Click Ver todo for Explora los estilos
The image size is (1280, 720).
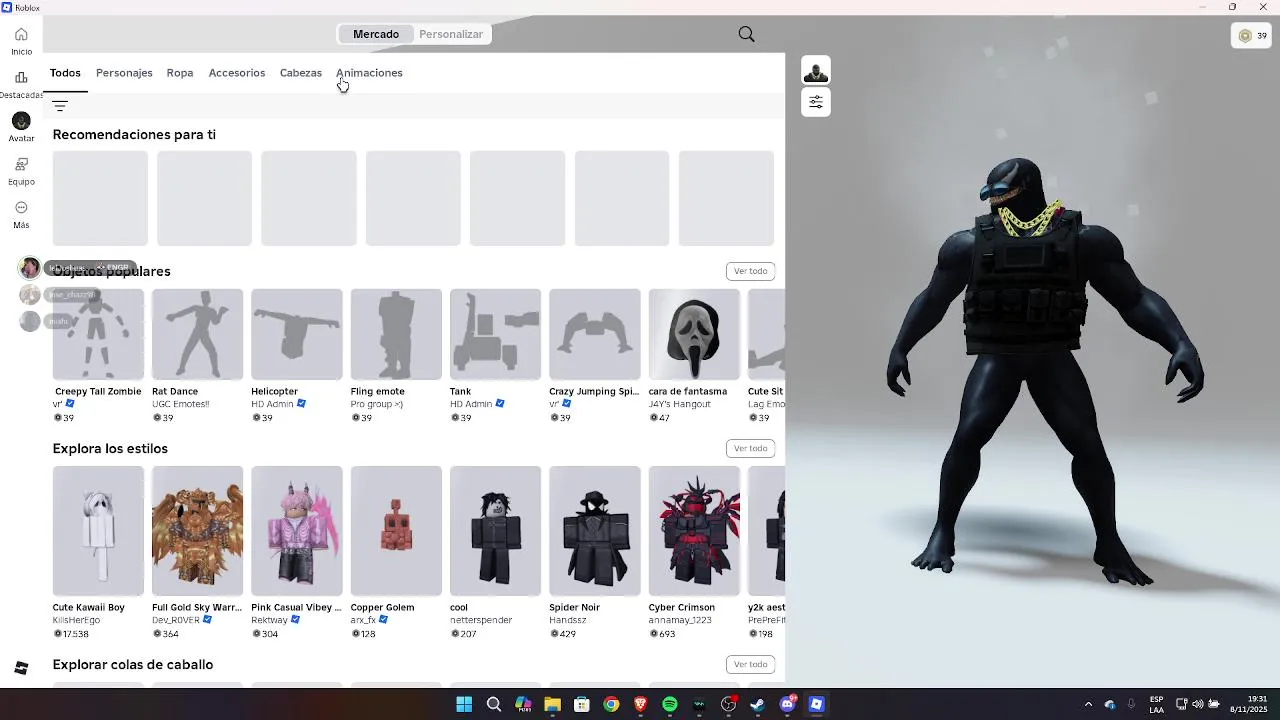(750, 448)
